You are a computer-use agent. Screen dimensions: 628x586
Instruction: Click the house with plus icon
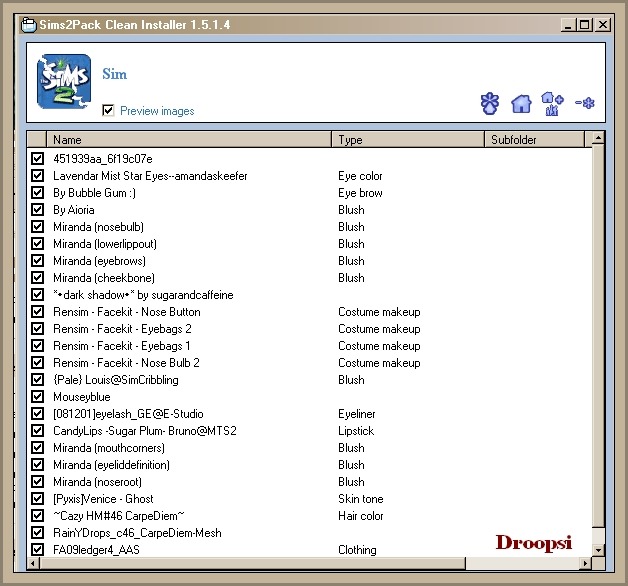click(552, 104)
